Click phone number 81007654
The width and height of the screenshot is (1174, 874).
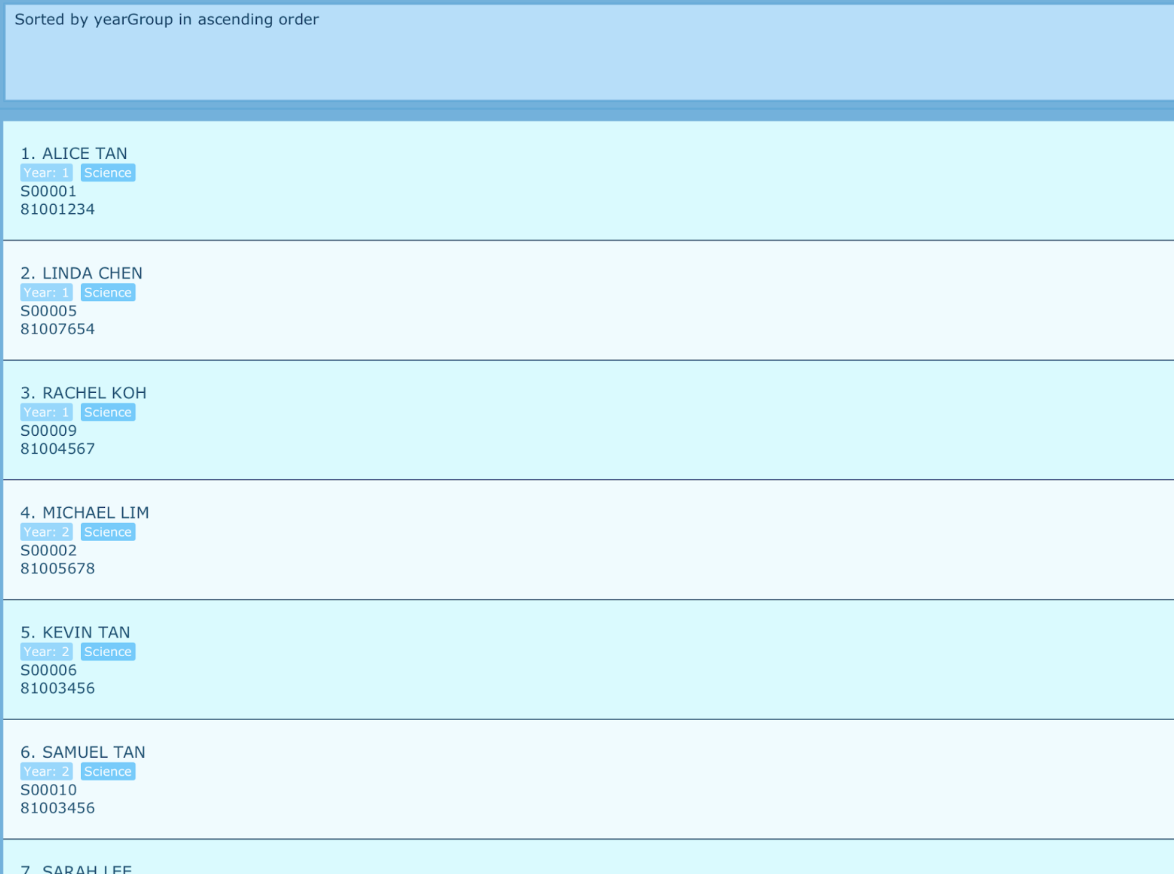click(58, 329)
